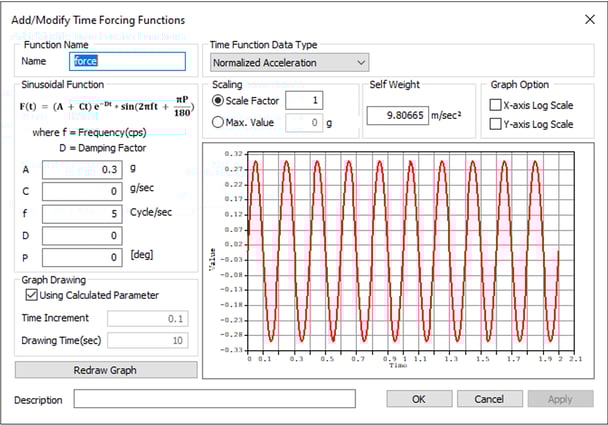Image resolution: width=608 pixels, height=425 pixels.
Task: Select the Max. Value radio button
Action: click(x=220, y=123)
